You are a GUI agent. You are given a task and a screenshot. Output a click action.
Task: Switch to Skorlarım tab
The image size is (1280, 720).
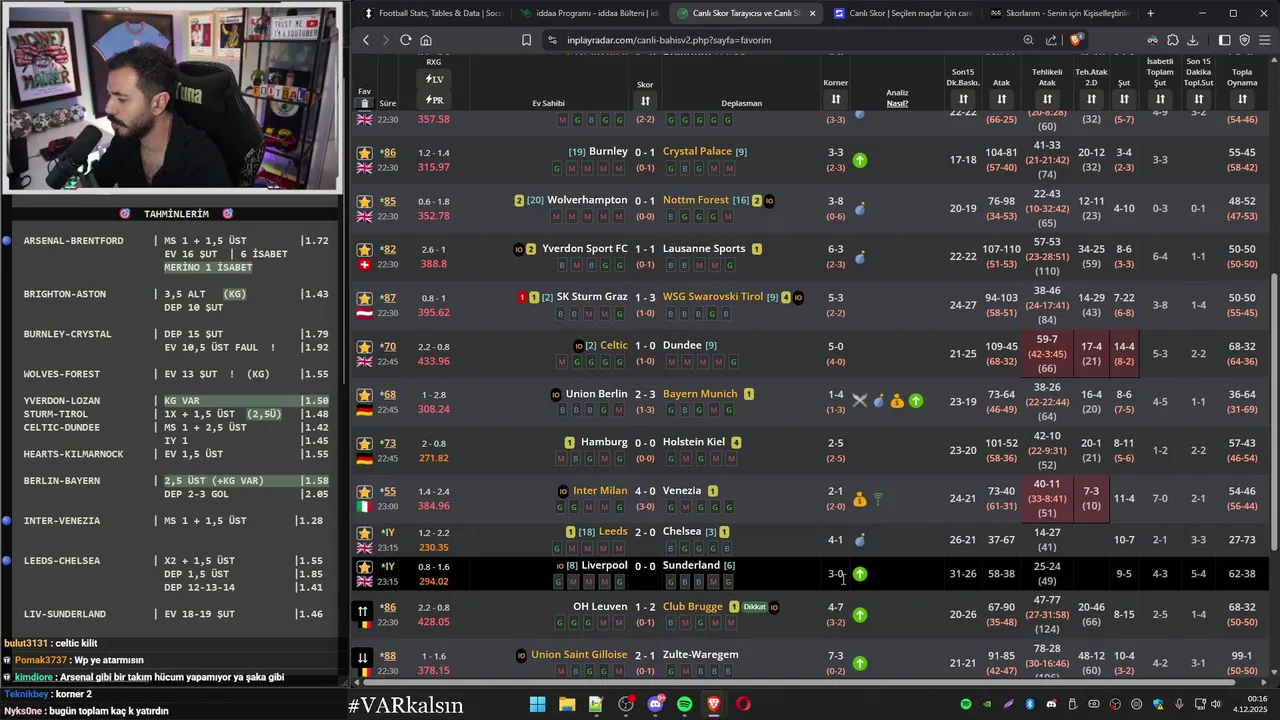tap(1059, 13)
